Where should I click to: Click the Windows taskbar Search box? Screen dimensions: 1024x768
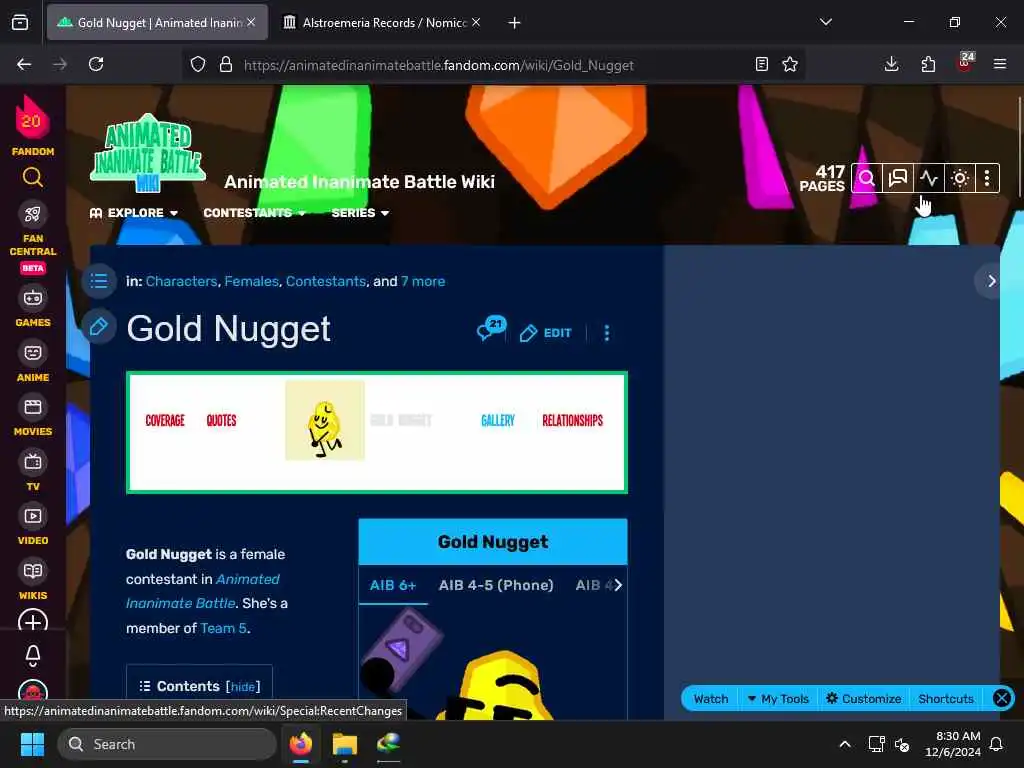[x=167, y=744]
